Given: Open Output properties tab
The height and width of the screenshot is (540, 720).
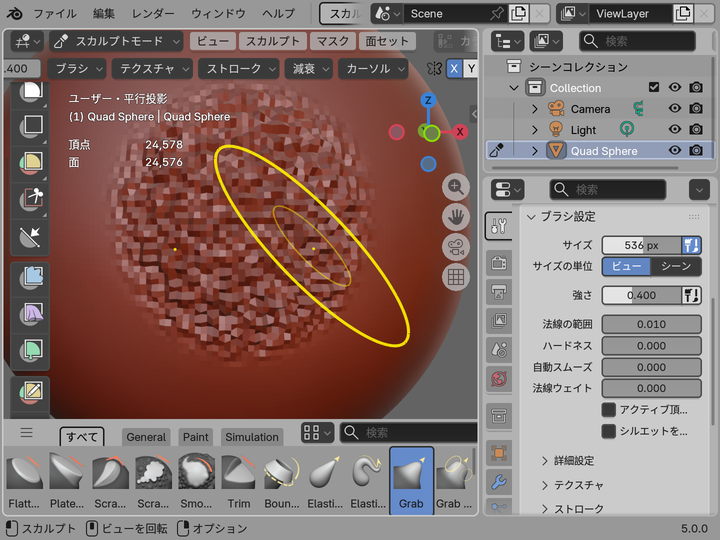Looking at the screenshot, I should click(499, 292).
